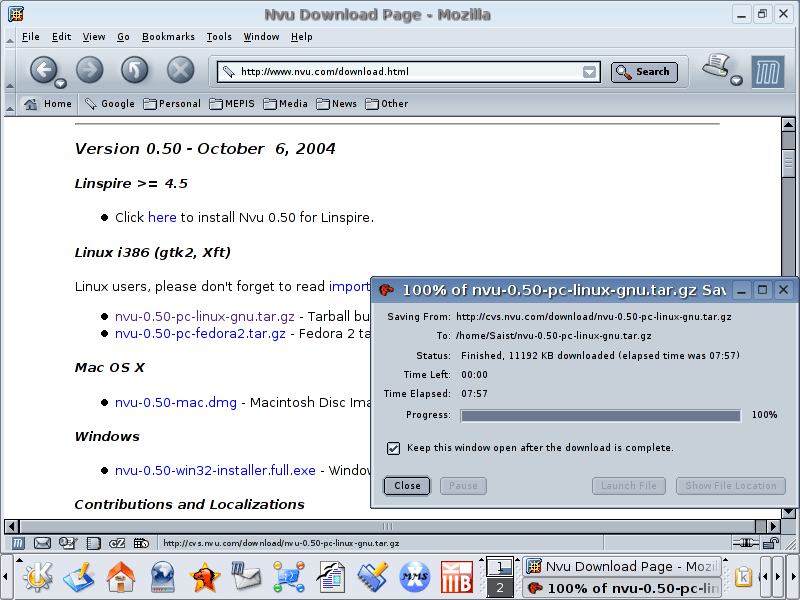Go back with the Back arrow button
800x600 pixels.
tap(43, 69)
